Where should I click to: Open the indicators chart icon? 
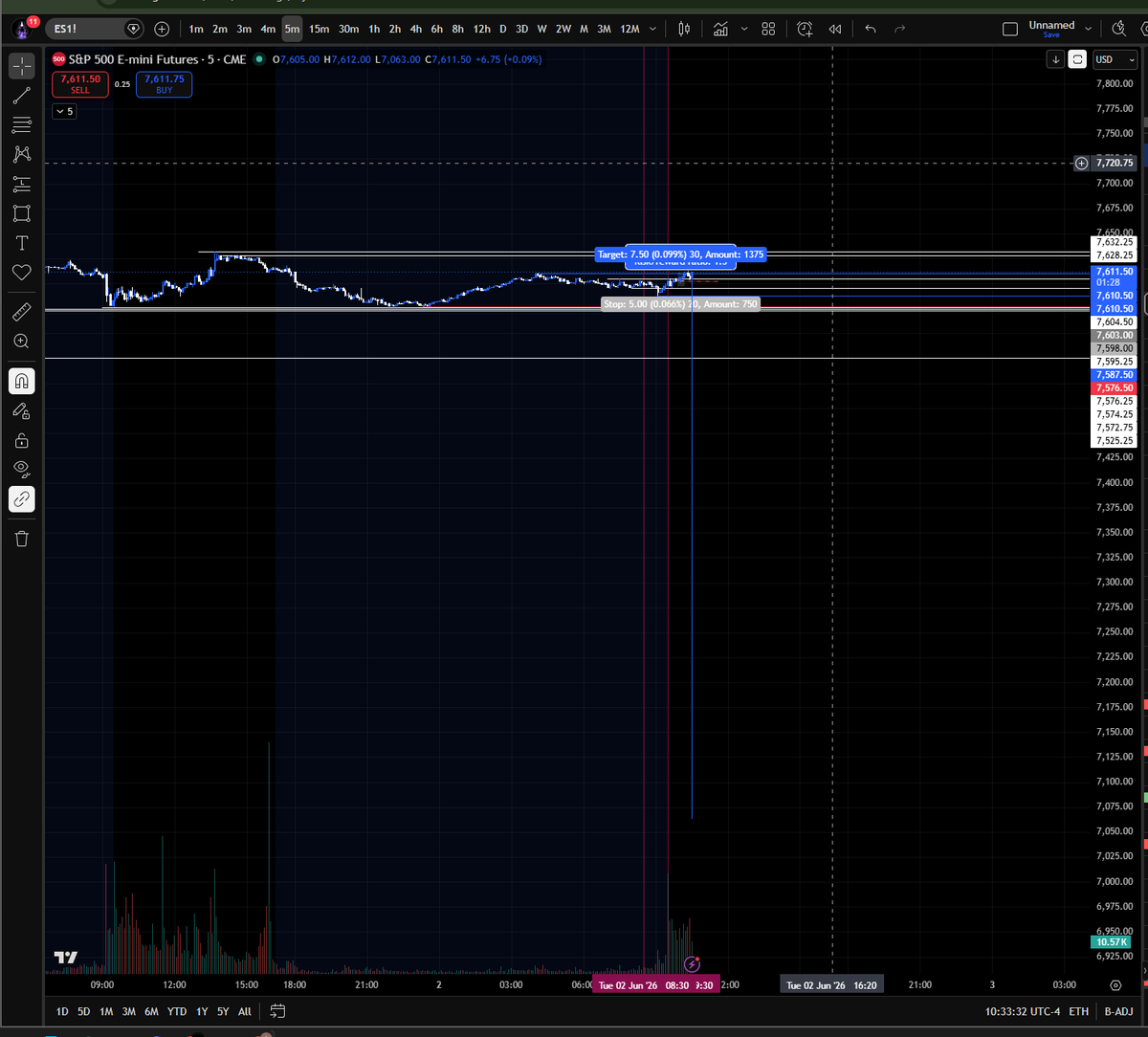(x=720, y=29)
